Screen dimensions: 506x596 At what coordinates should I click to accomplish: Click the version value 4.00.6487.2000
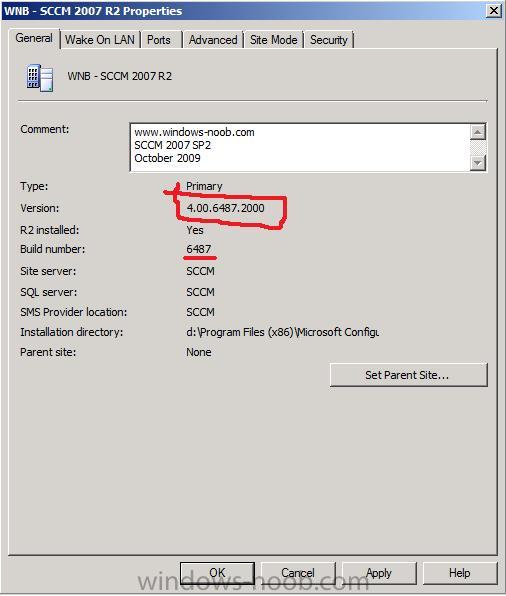pos(225,208)
